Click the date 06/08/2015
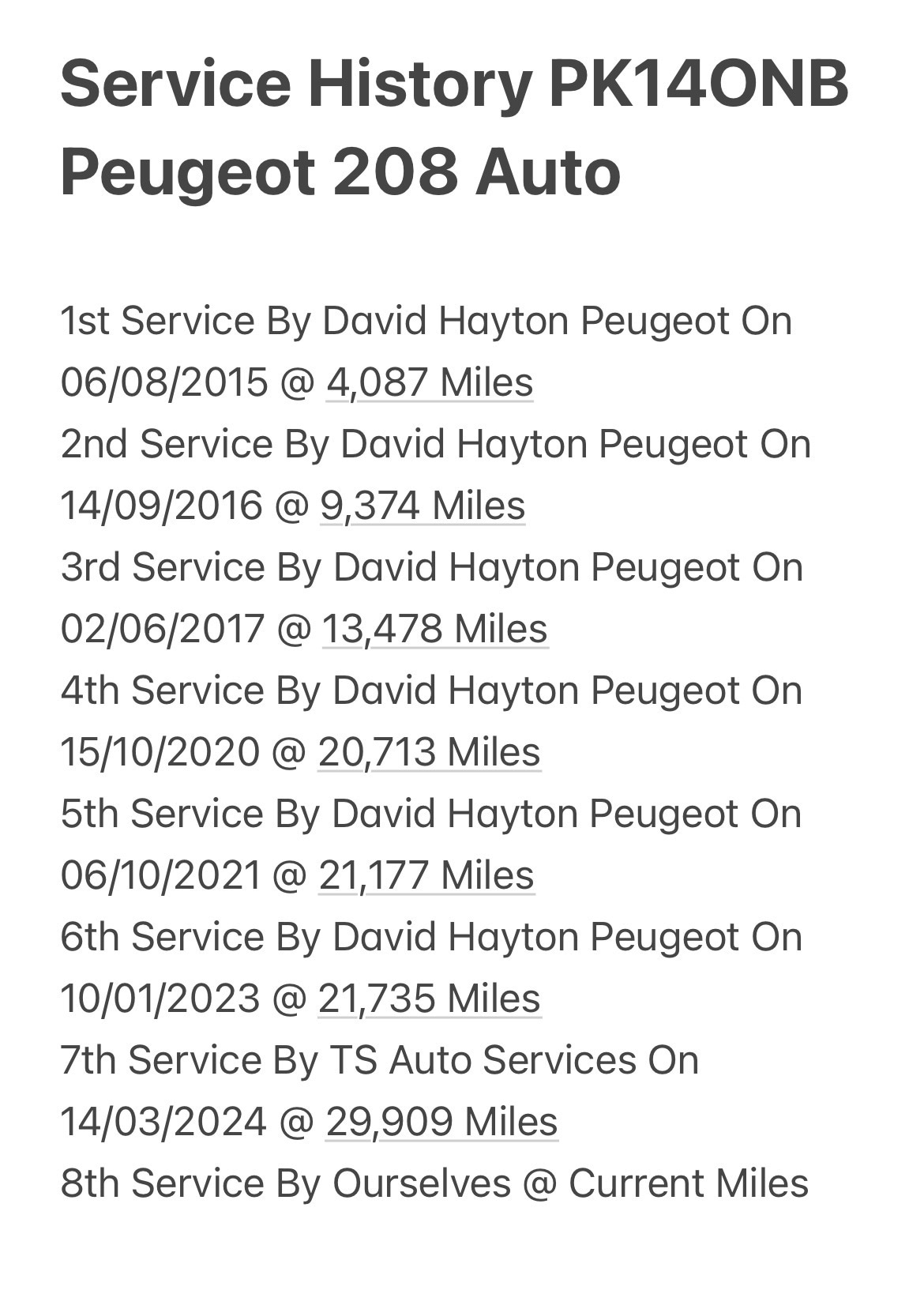 164,383
